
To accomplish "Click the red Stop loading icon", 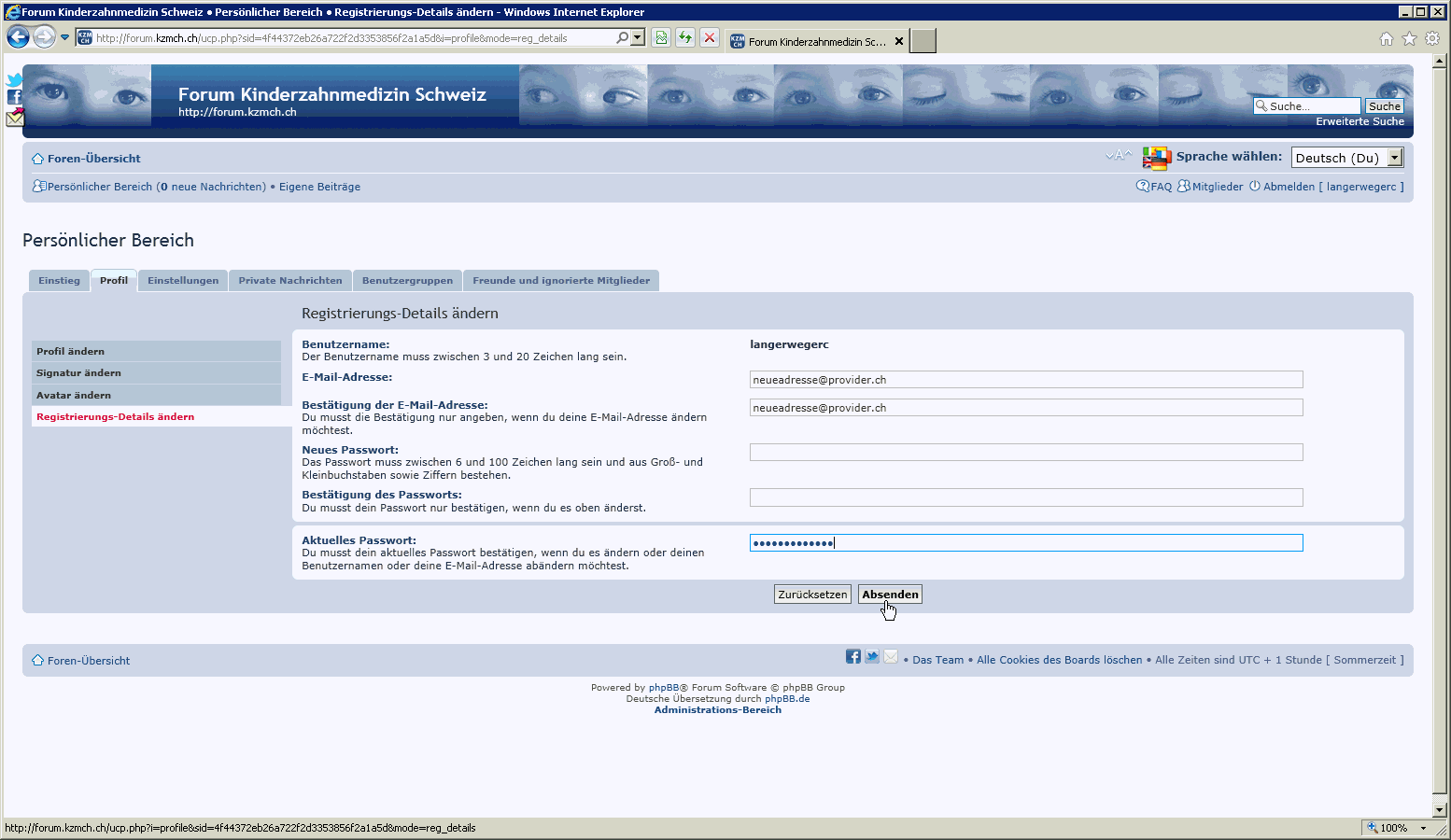I will (x=710, y=38).
